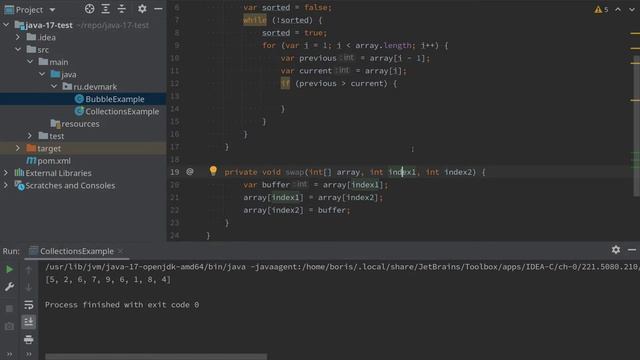Select opened file via locate target icon
The height and width of the screenshot is (360, 640).
coord(89,9)
